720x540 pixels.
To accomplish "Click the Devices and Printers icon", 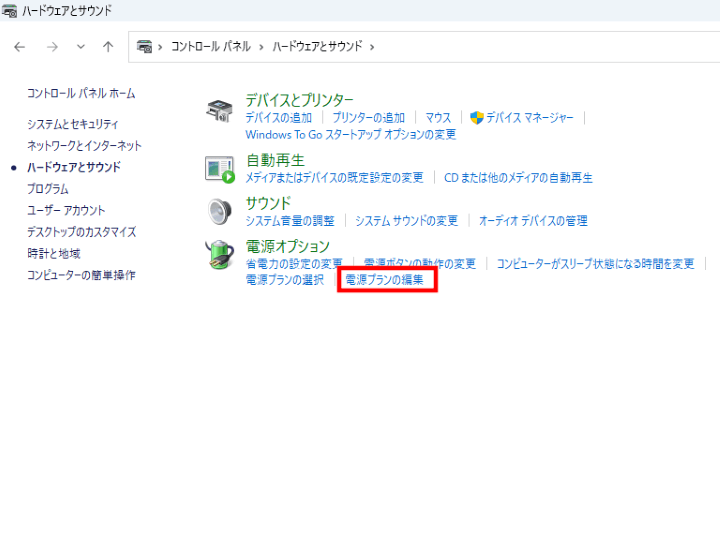I will tap(219, 111).
